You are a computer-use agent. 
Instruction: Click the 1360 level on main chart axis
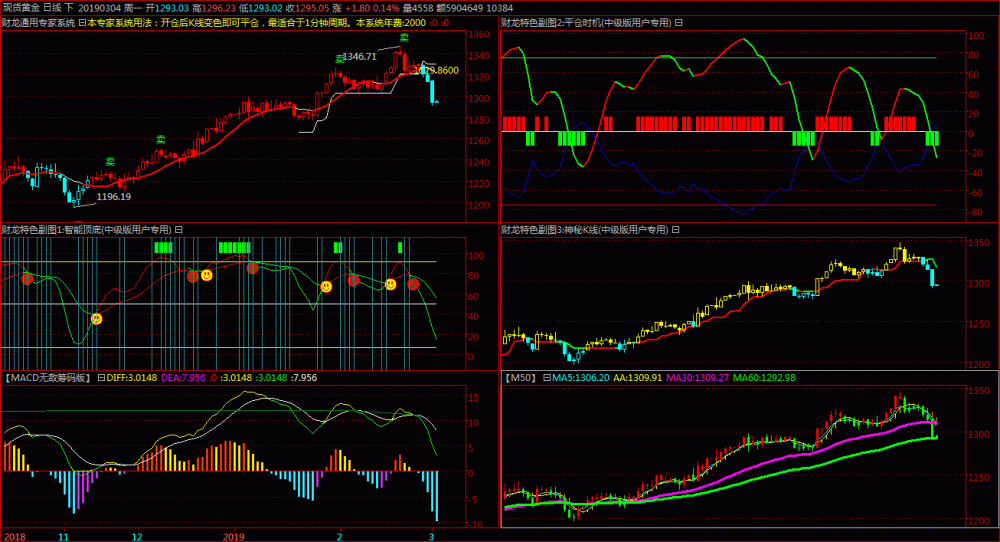[x=479, y=35]
